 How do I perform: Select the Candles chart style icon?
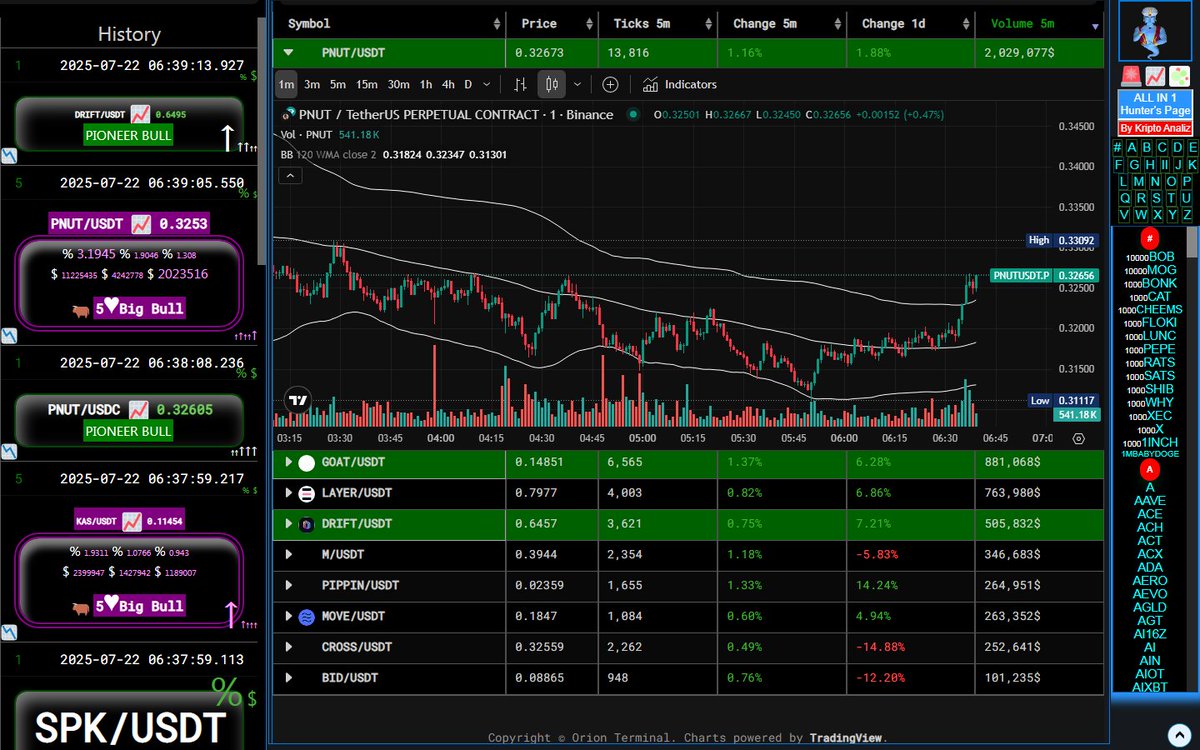pos(553,85)
